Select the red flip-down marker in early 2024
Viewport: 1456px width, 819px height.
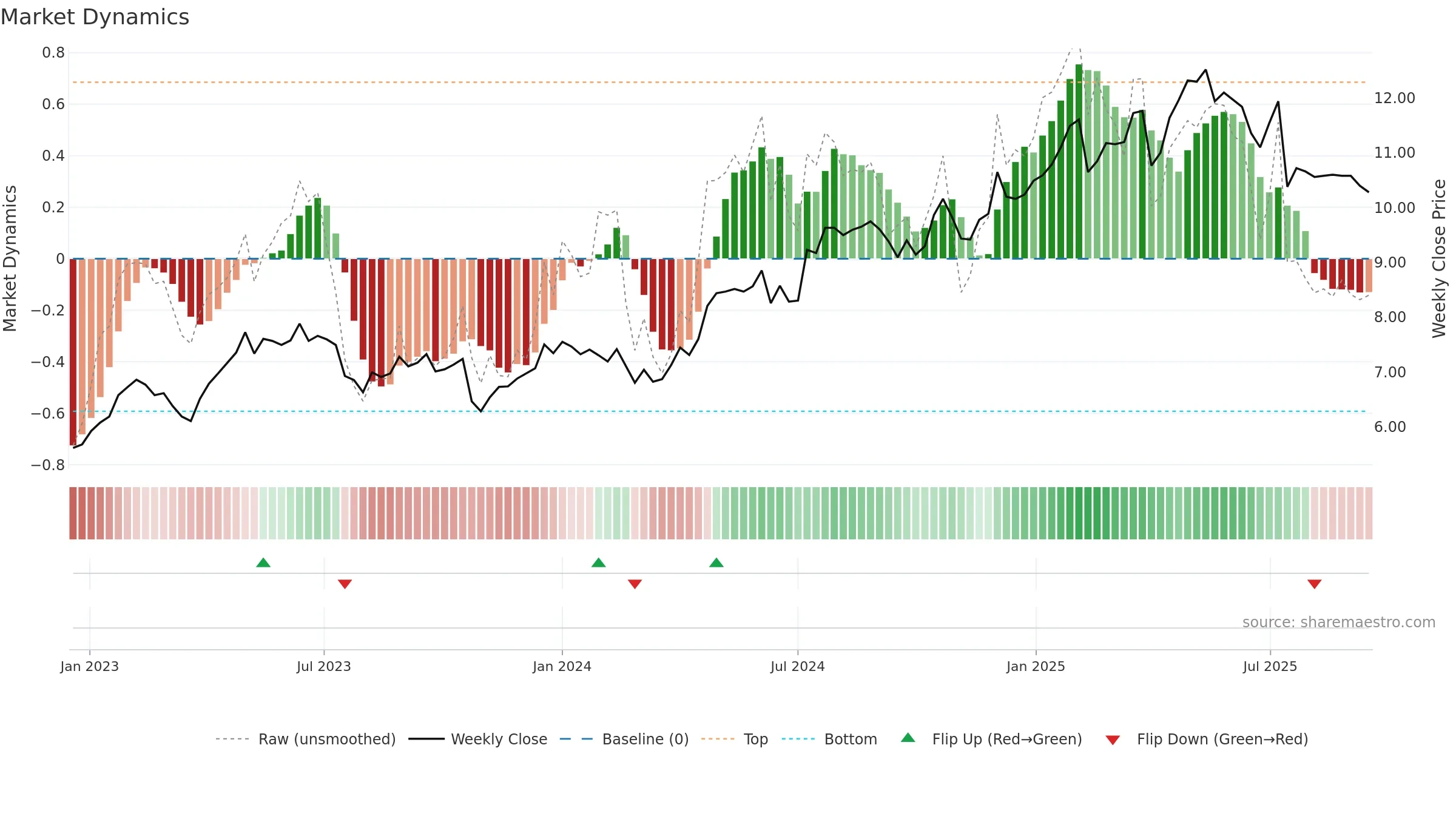635,584
